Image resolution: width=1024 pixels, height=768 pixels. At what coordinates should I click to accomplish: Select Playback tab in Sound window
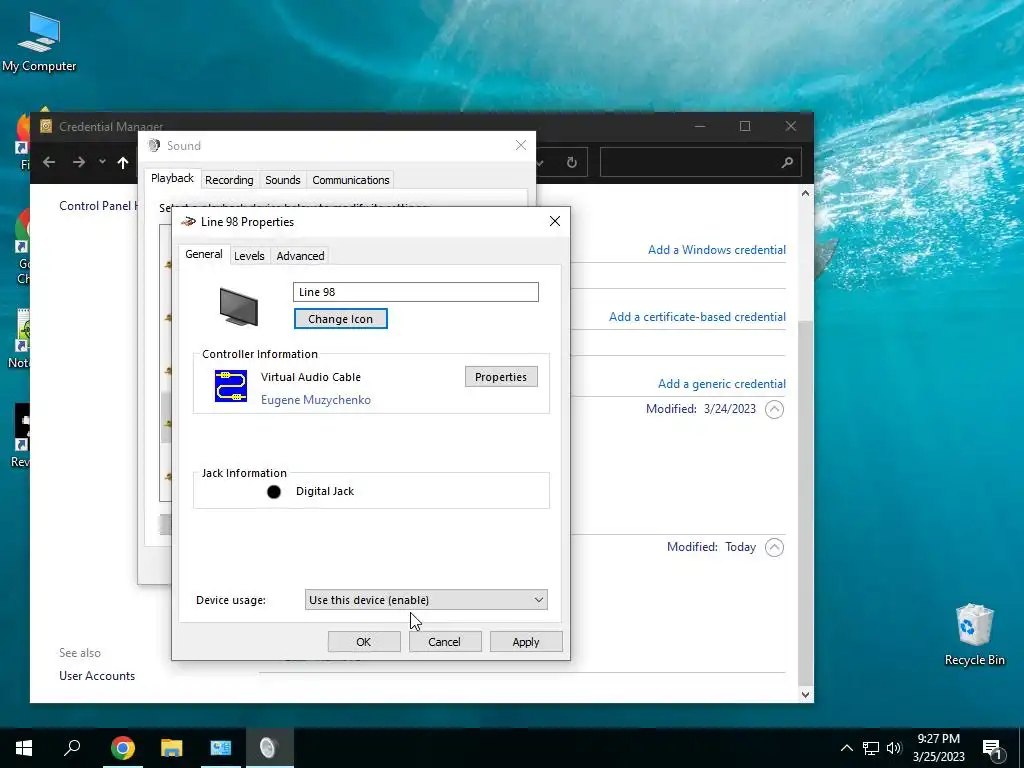click(172, 178)
